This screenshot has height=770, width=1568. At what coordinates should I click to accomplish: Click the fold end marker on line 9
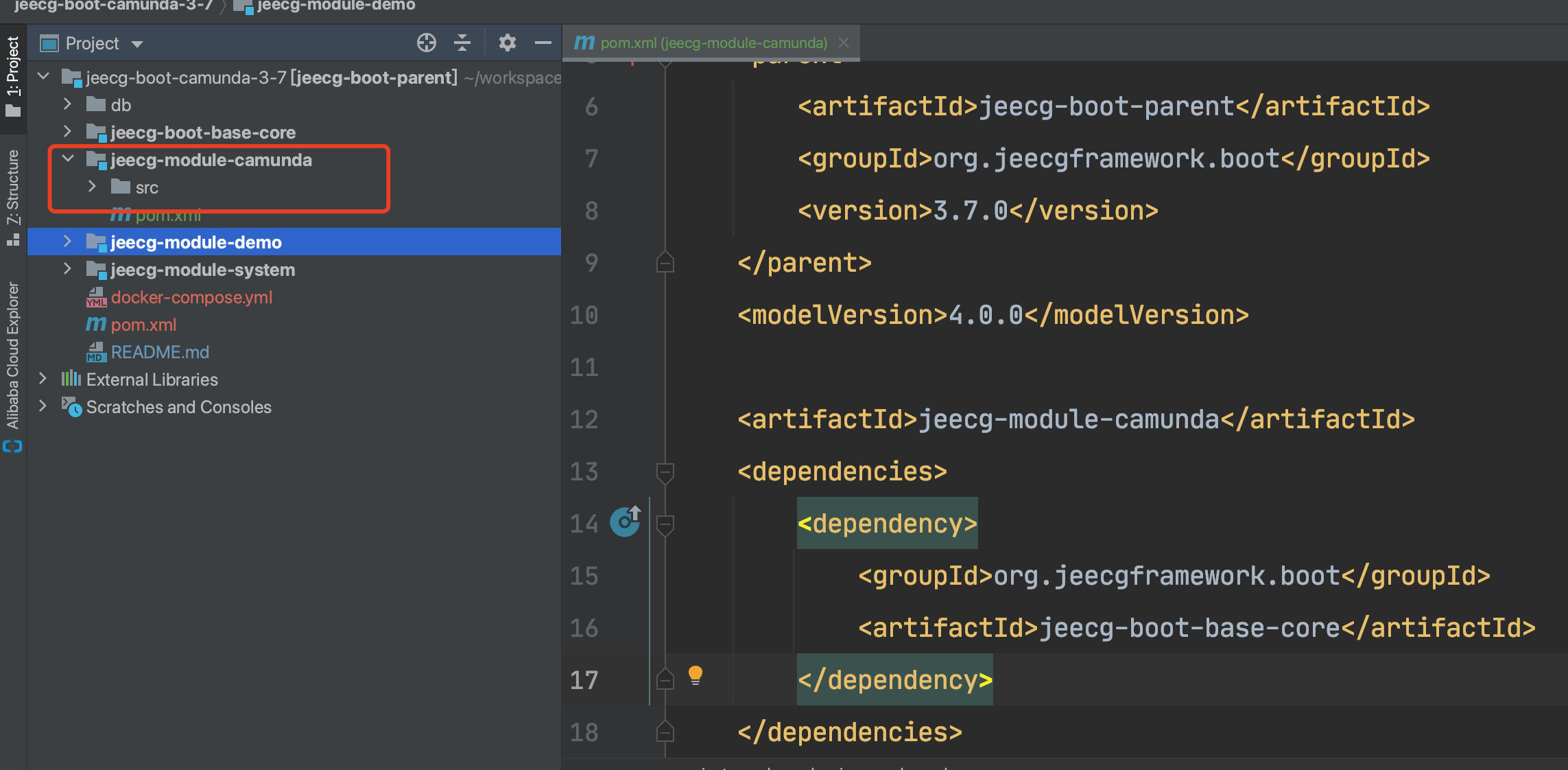click(665, 262)
